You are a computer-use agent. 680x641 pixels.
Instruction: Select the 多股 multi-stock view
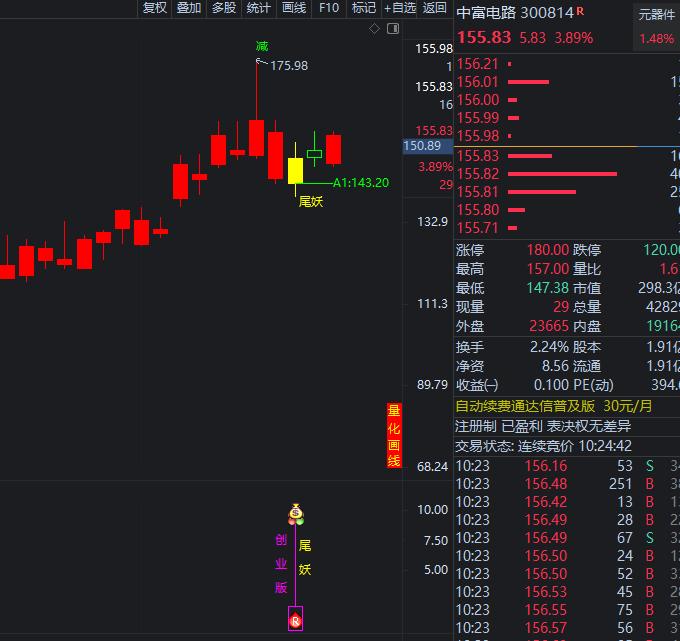pyautogui.click(x=224, y=8)
